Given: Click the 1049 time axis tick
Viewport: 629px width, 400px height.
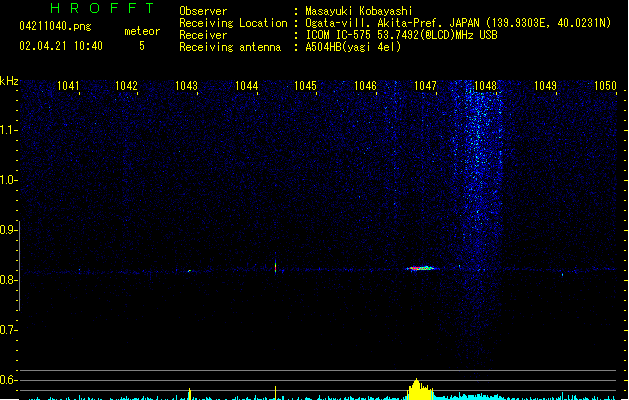Looking at the screenshot, I should pyautogui.click(x=546, y=86).
